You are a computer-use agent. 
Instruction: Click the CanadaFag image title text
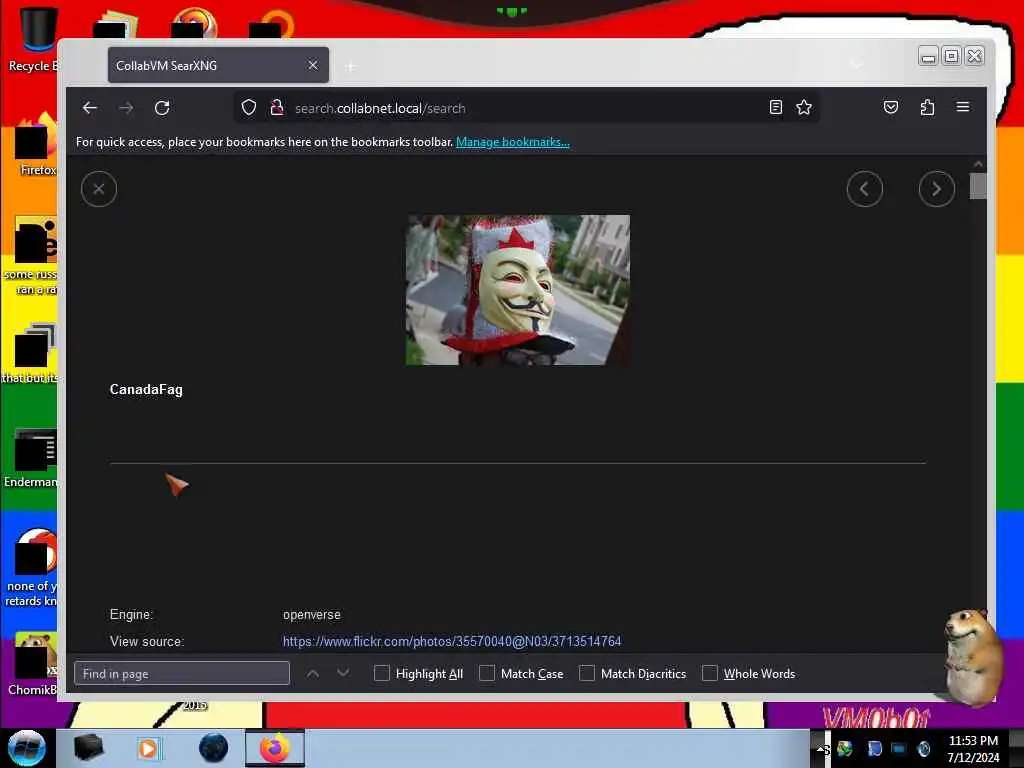coord(146,389)
